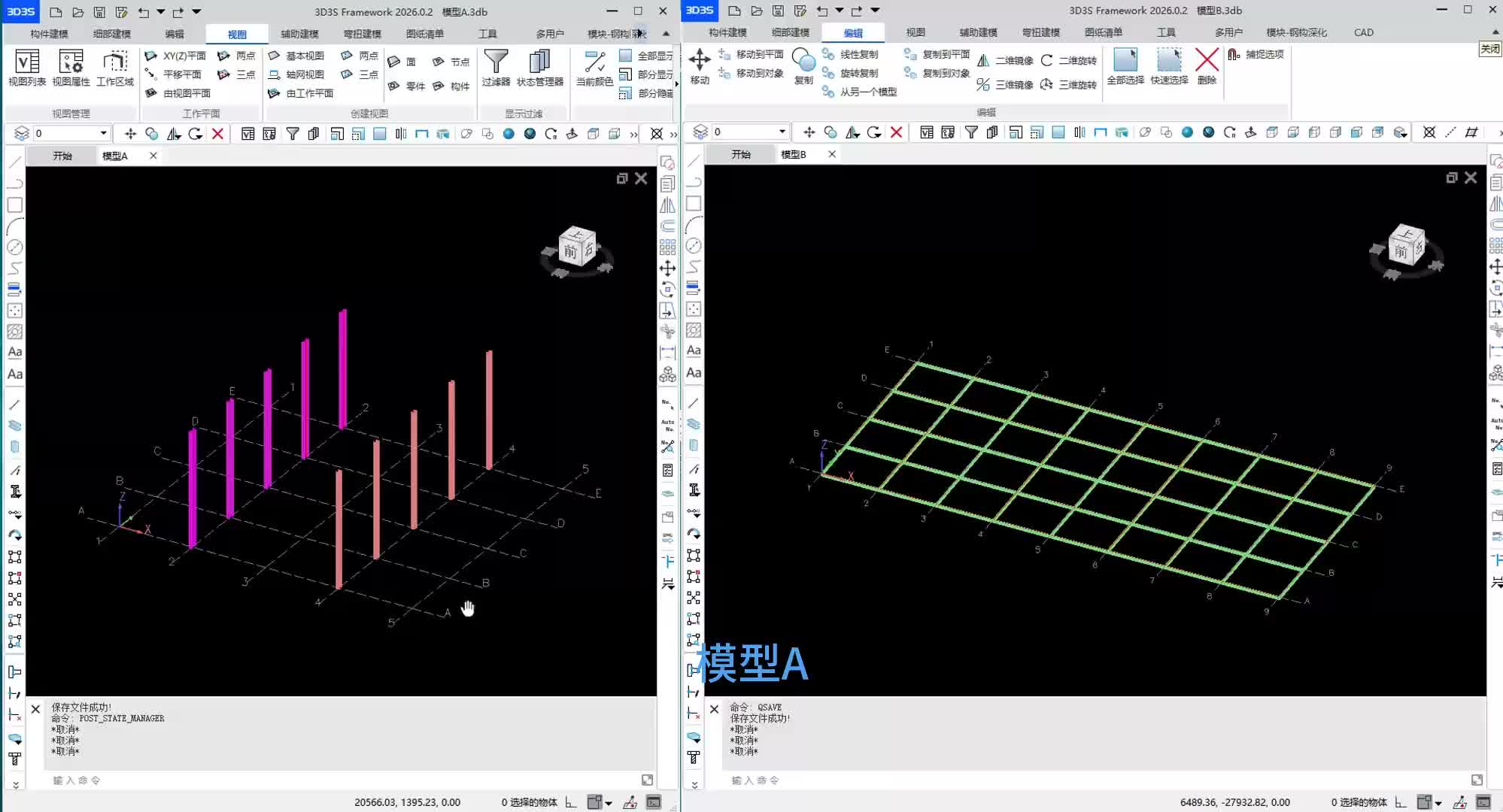Expand the layer dropdown in left toolbar
Image resolution: width=1503 pixels, height=812 pixels.
coord(103,133)
